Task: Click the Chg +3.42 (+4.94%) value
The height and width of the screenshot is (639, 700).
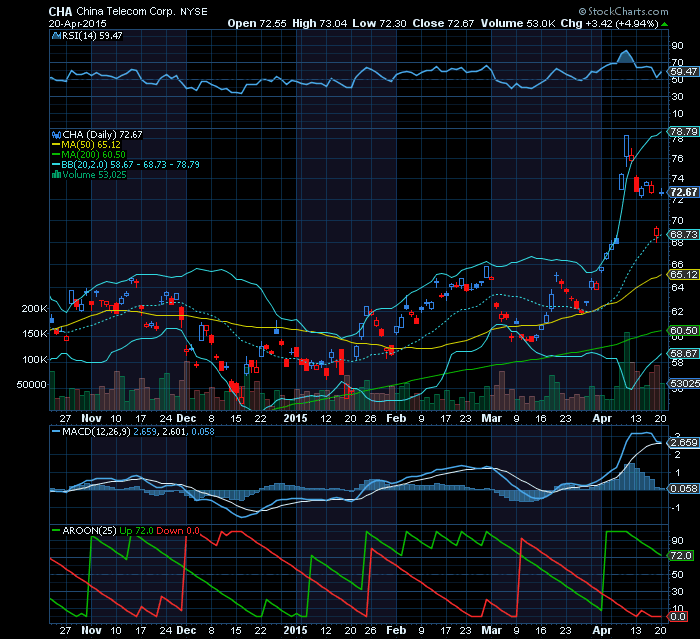Action: (x=609, y=24)
